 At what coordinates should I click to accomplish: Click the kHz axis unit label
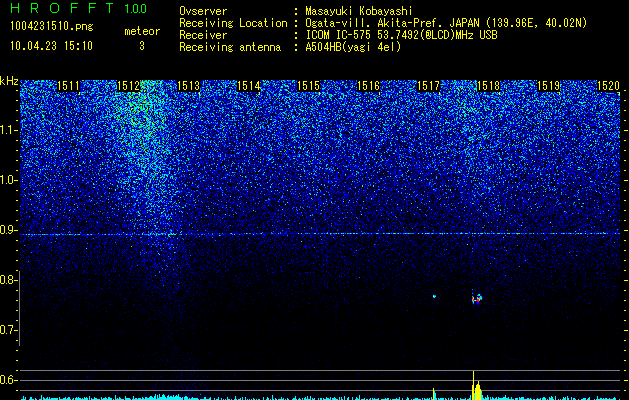point(9,81)
